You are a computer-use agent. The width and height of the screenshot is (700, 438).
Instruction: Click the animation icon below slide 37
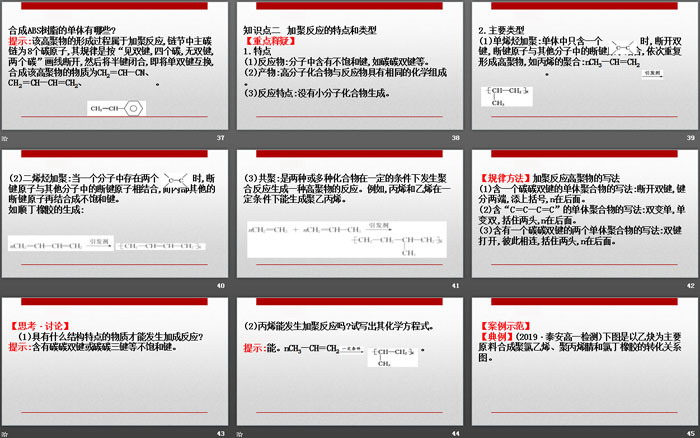point(6,138)
